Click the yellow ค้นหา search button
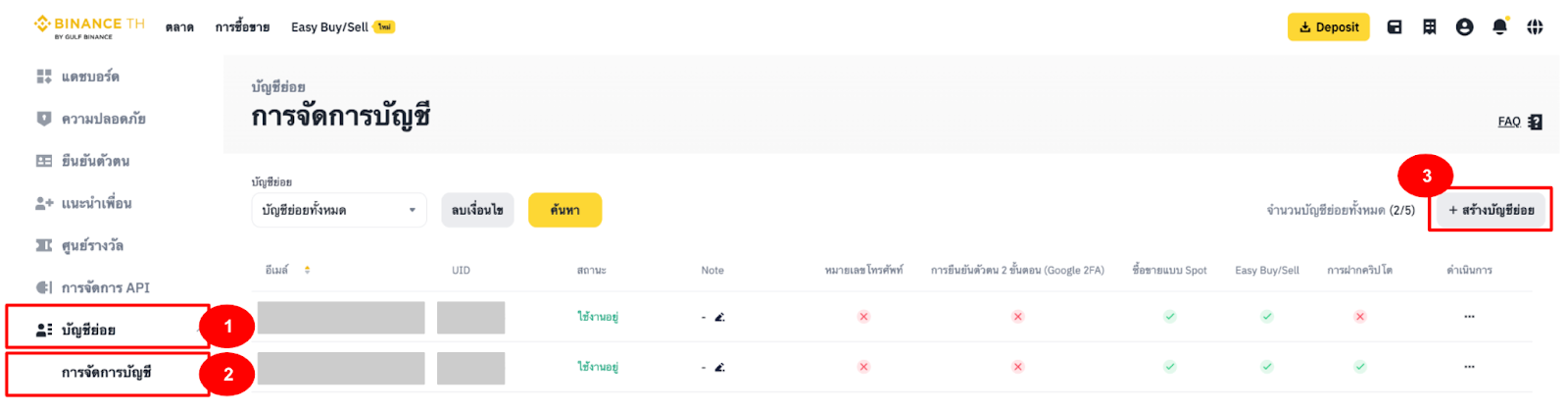This screenshot has height=412, width=1568. tap(564, 210)
